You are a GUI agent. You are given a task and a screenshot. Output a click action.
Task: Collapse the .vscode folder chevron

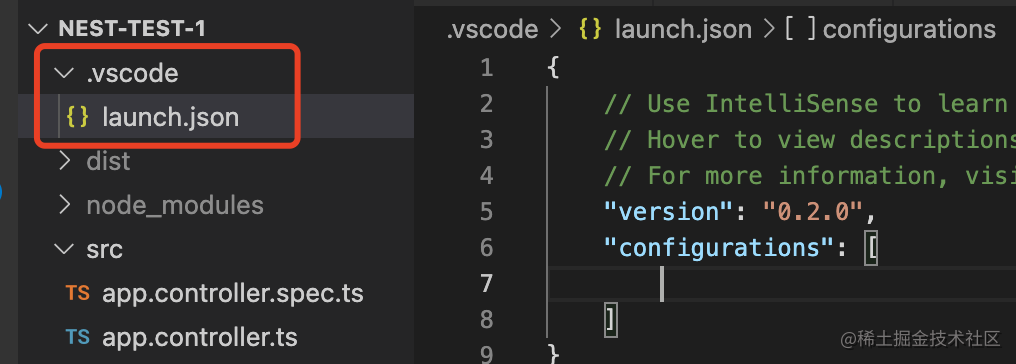point(64,73)
